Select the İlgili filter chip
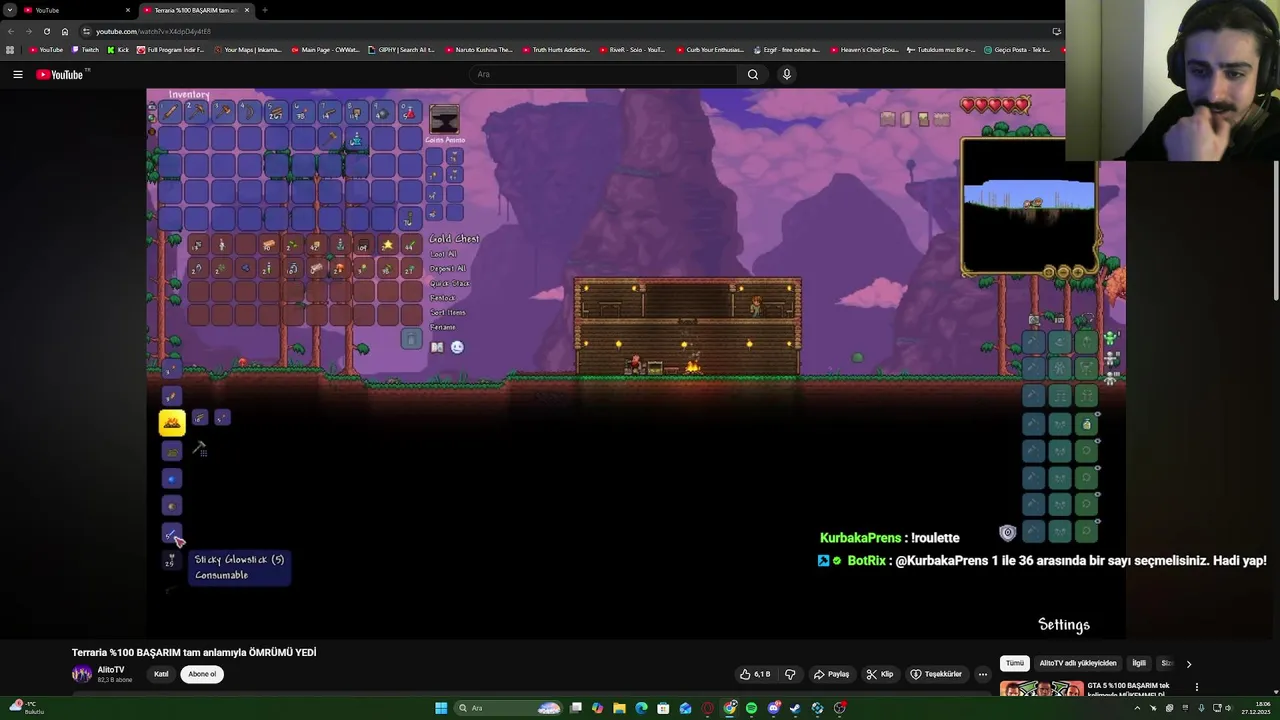 coord(1138,663)
